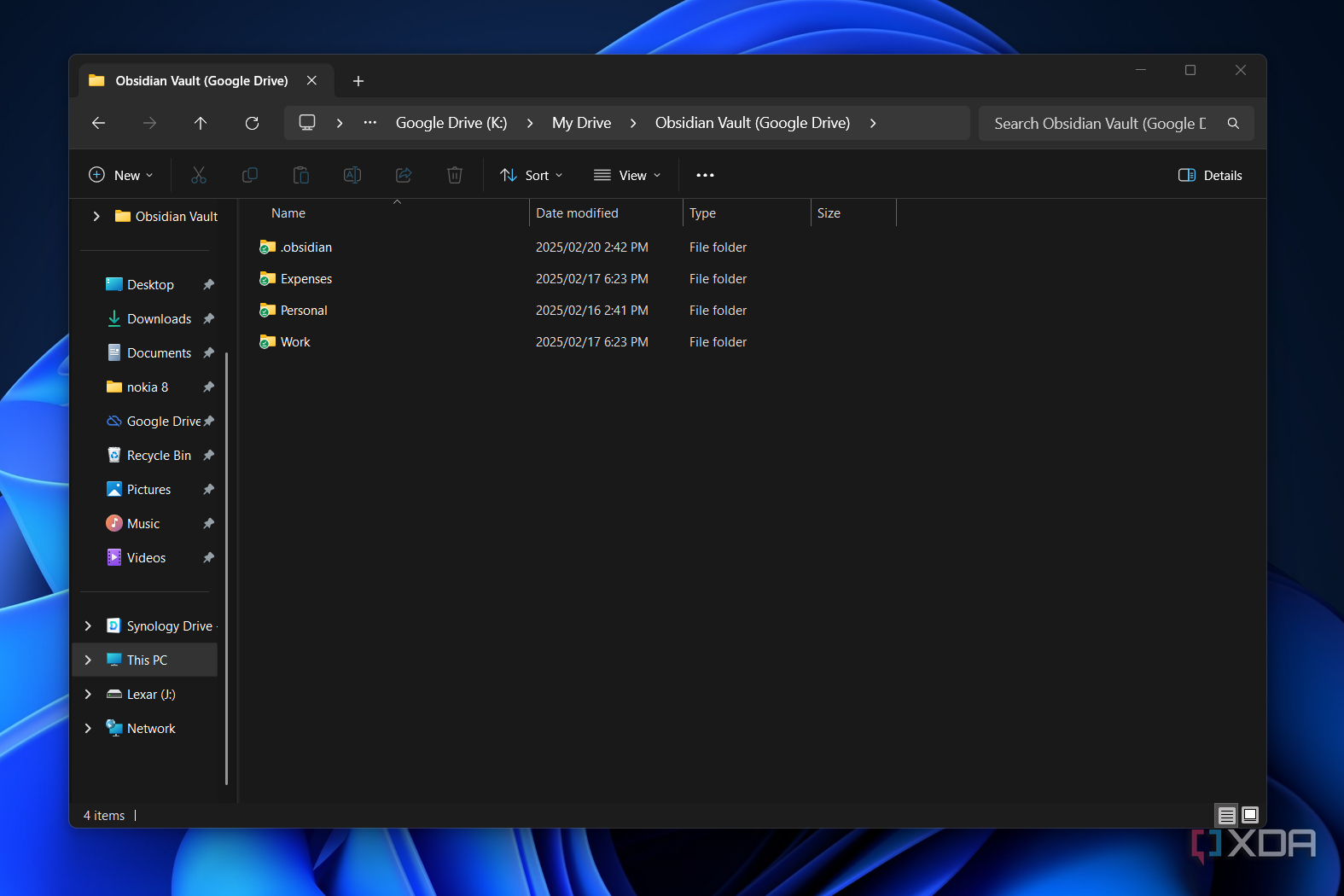Toggle the Details pane
The width and height of the screenshot is (1344, 896).
click(x=1210, y=175)
